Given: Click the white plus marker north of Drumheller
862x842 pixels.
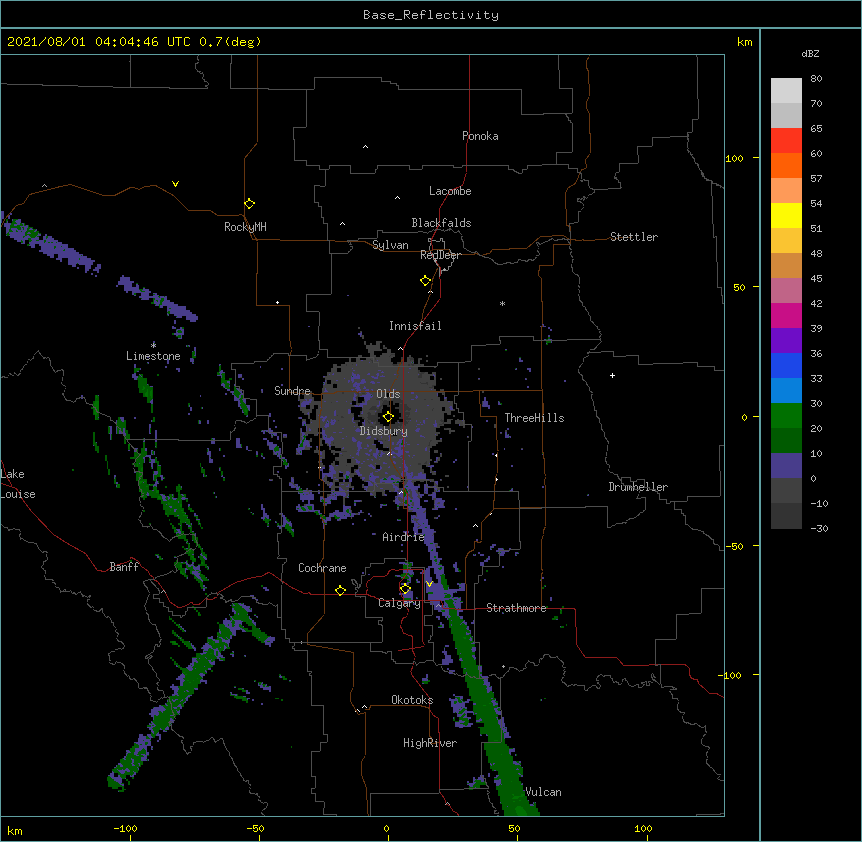Looking at the screenshot, I should click(x=612, y=375).
